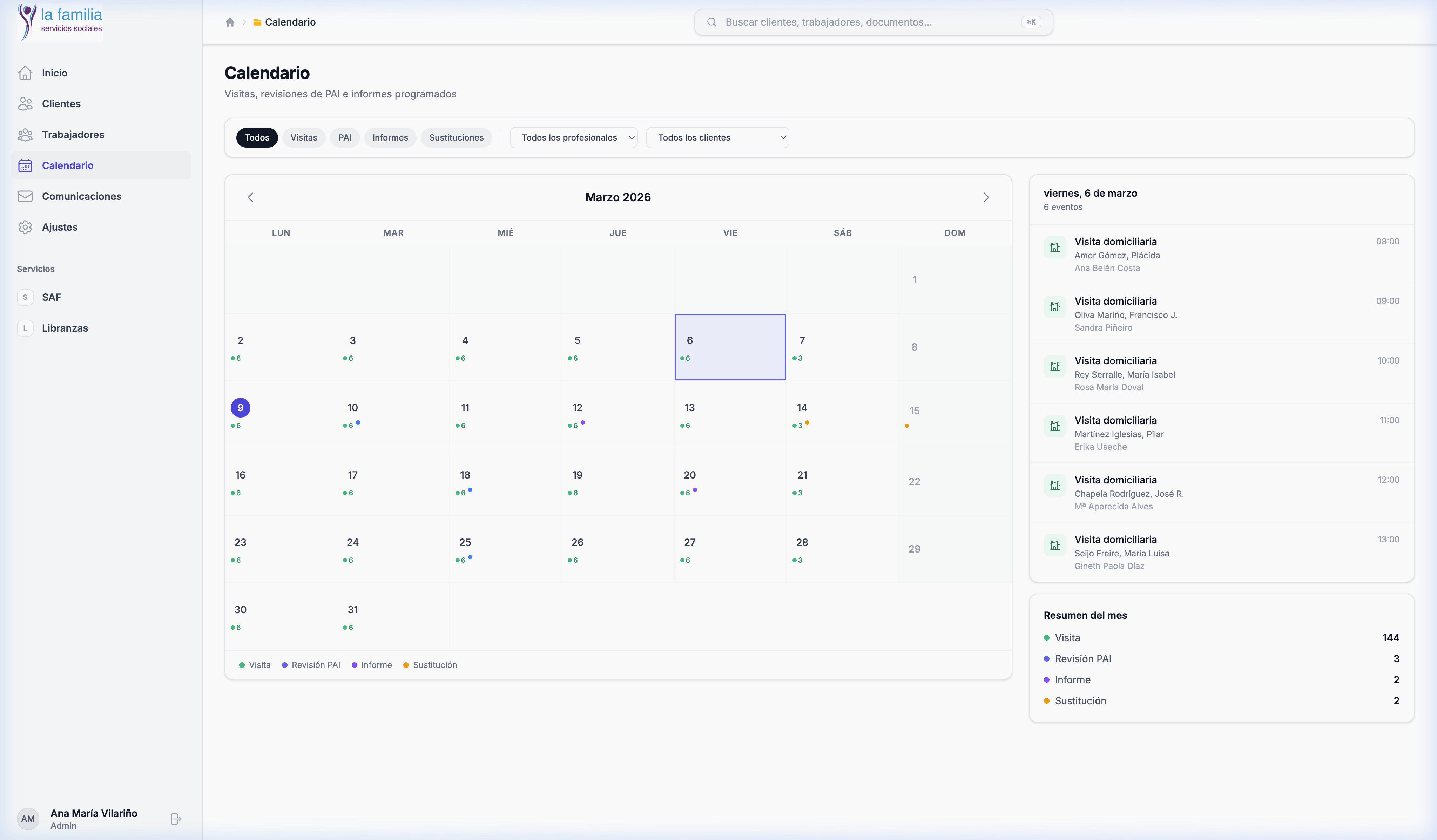The width and height of the screenshot is (1437, 840).
Task: Expand the Todos los clientes dropdown
Action: (717, 137)
